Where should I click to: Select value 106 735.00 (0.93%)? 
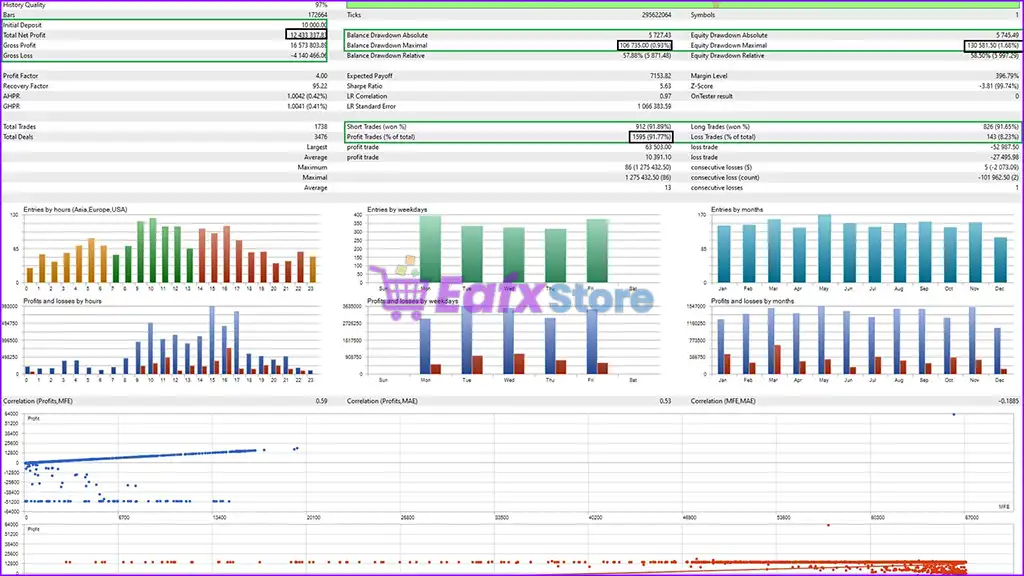(645, 46)
